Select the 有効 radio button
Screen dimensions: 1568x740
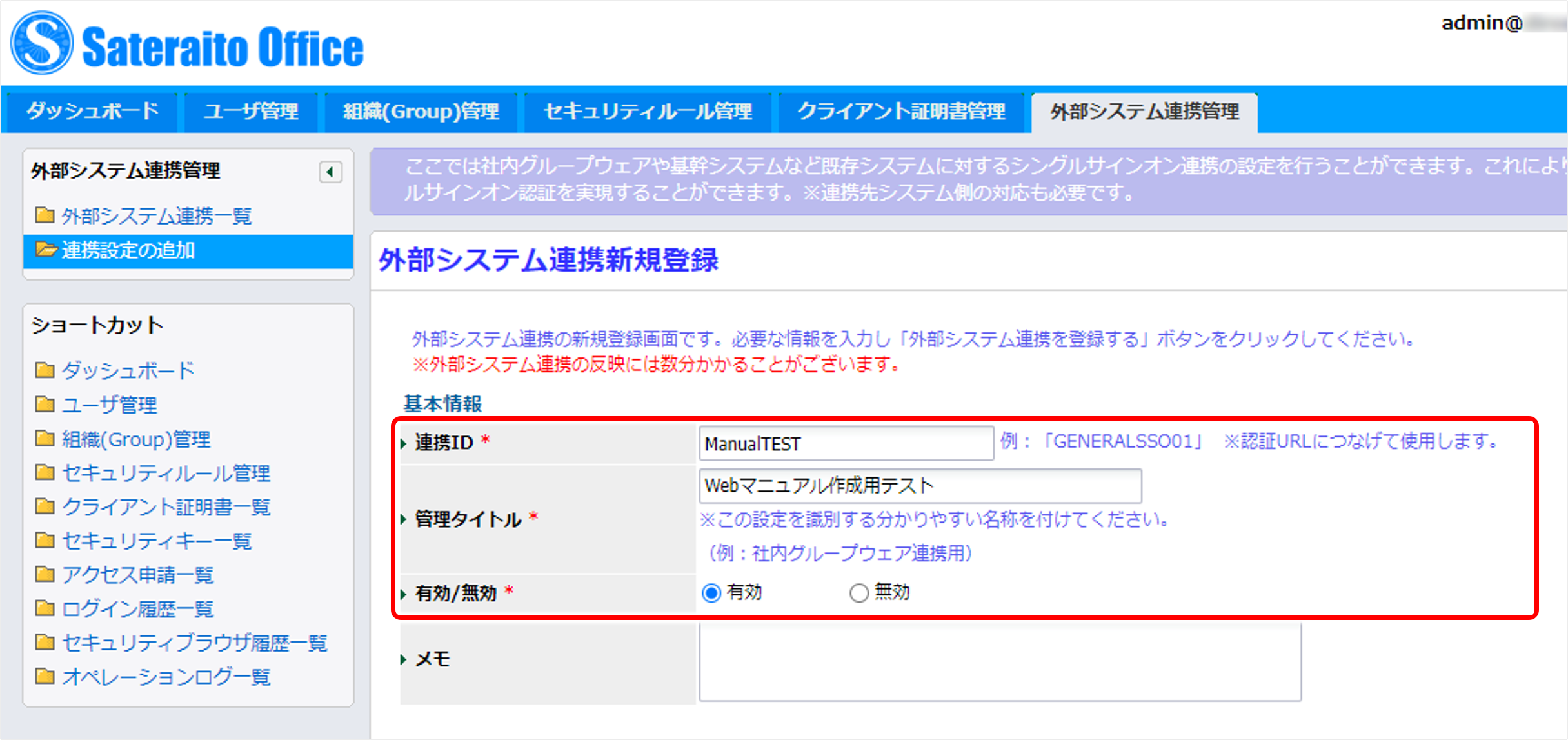711,593
